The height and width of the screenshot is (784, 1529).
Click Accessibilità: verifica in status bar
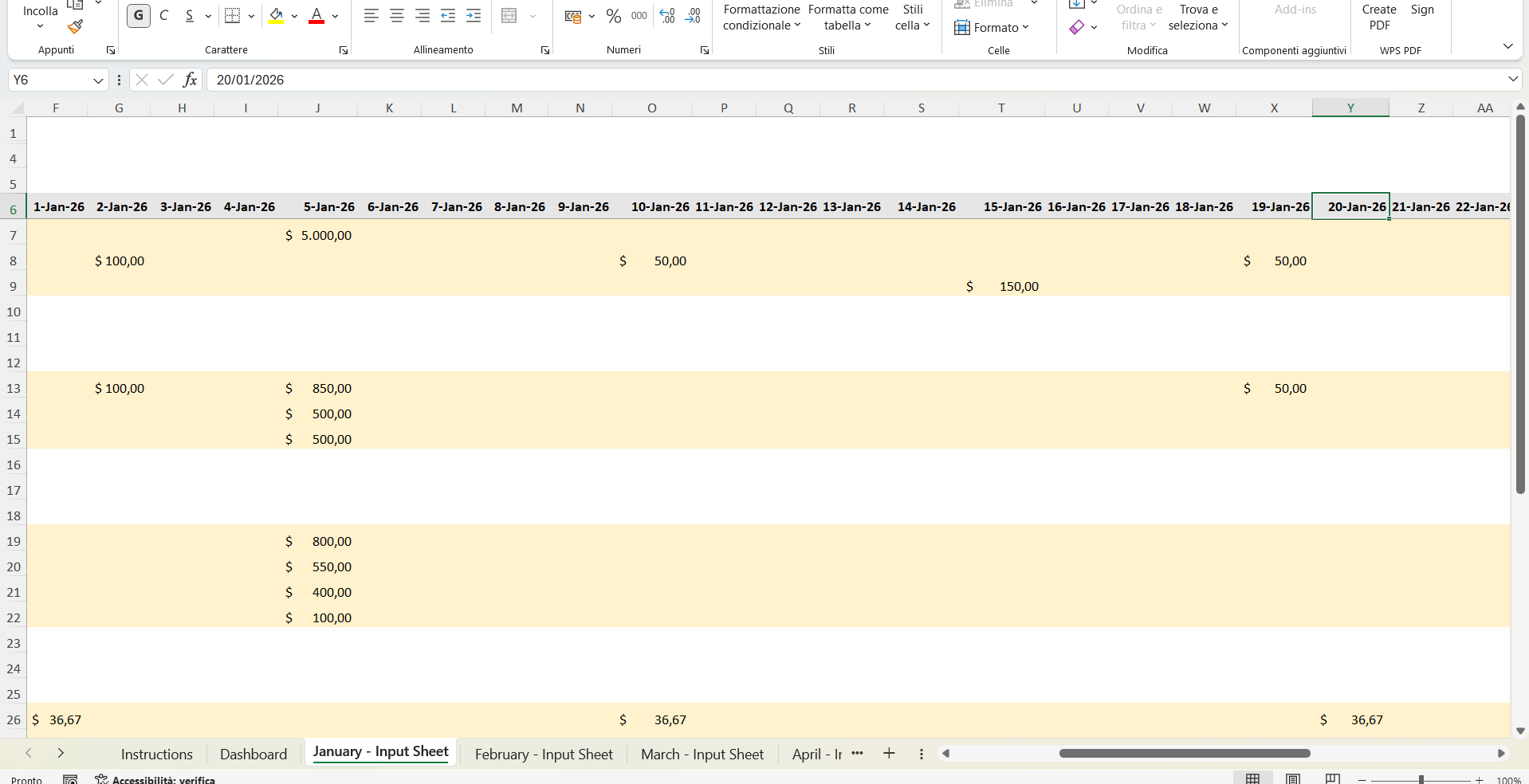point(155,779)
